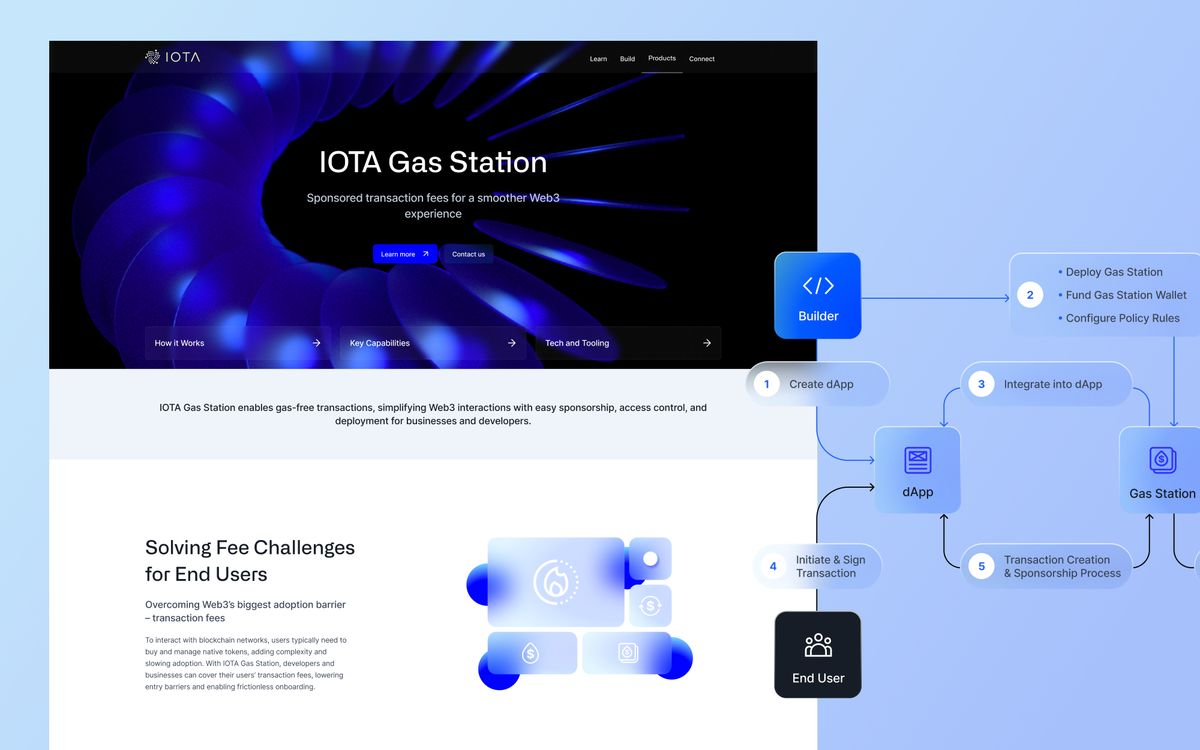Click the flame gas icon in illustration
Screen dimensions: 1200x750
pos(556,582)
